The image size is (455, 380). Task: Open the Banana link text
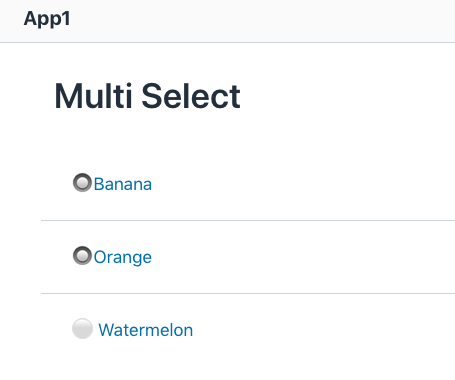pos(123,184)
